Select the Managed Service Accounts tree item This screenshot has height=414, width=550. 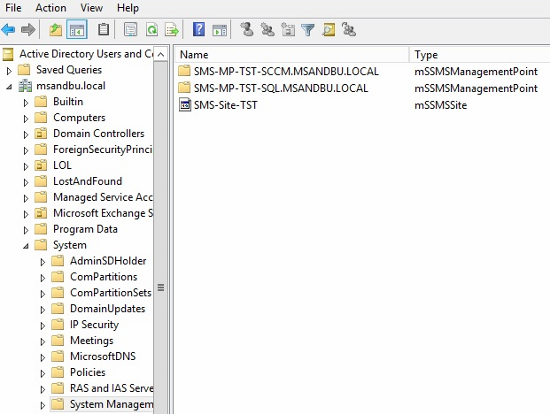[103, 197]
